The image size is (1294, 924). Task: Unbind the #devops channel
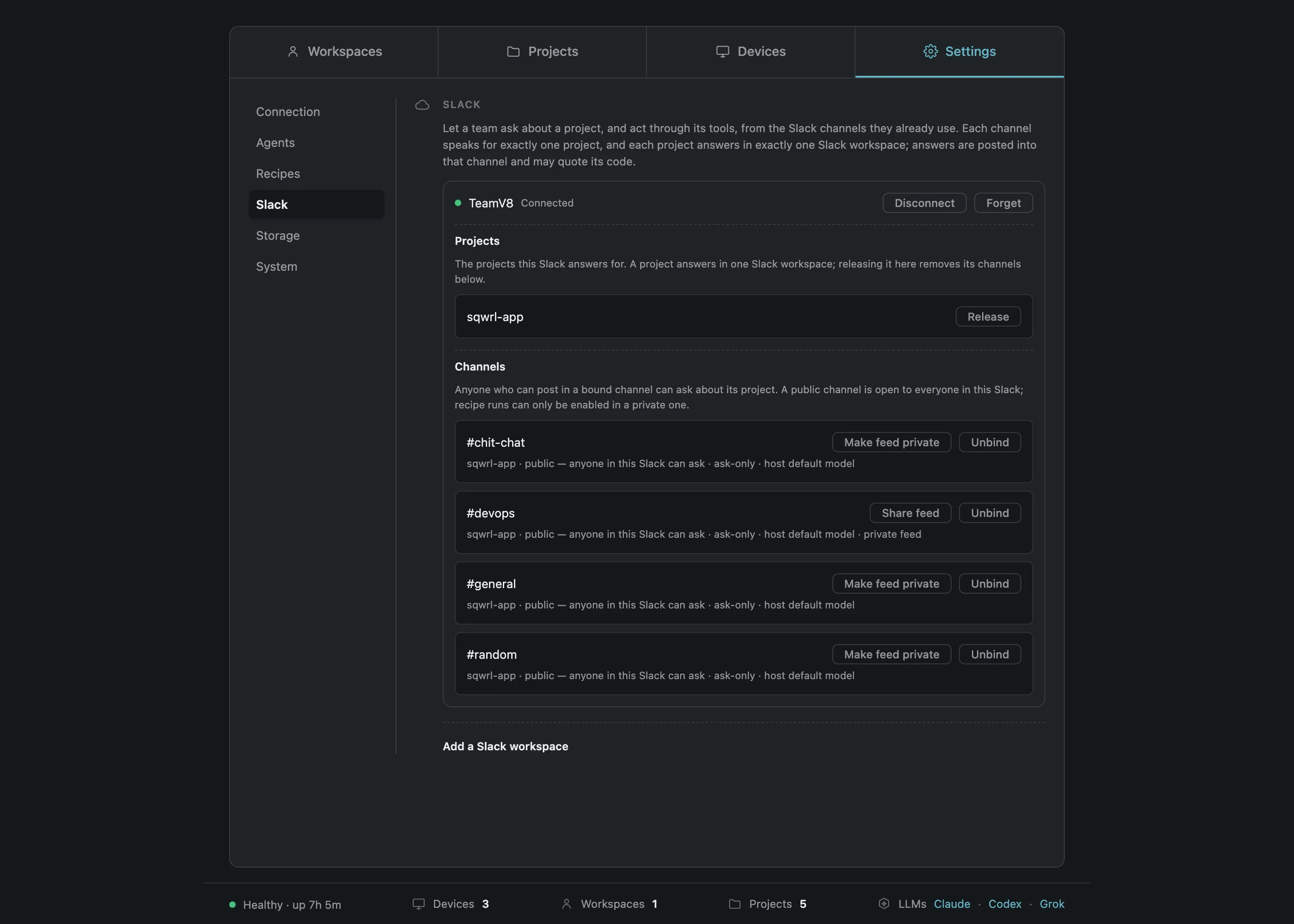989,513
